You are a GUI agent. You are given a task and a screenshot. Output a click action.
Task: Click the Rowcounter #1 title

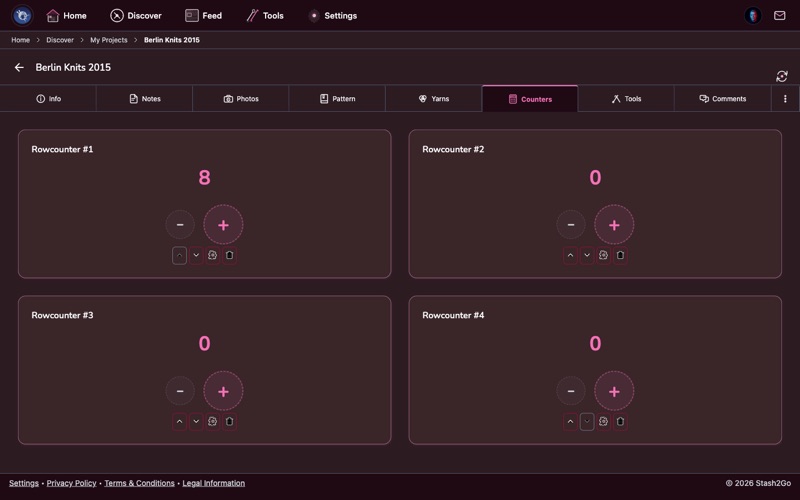pyautogui.click(x=62, y=149)
